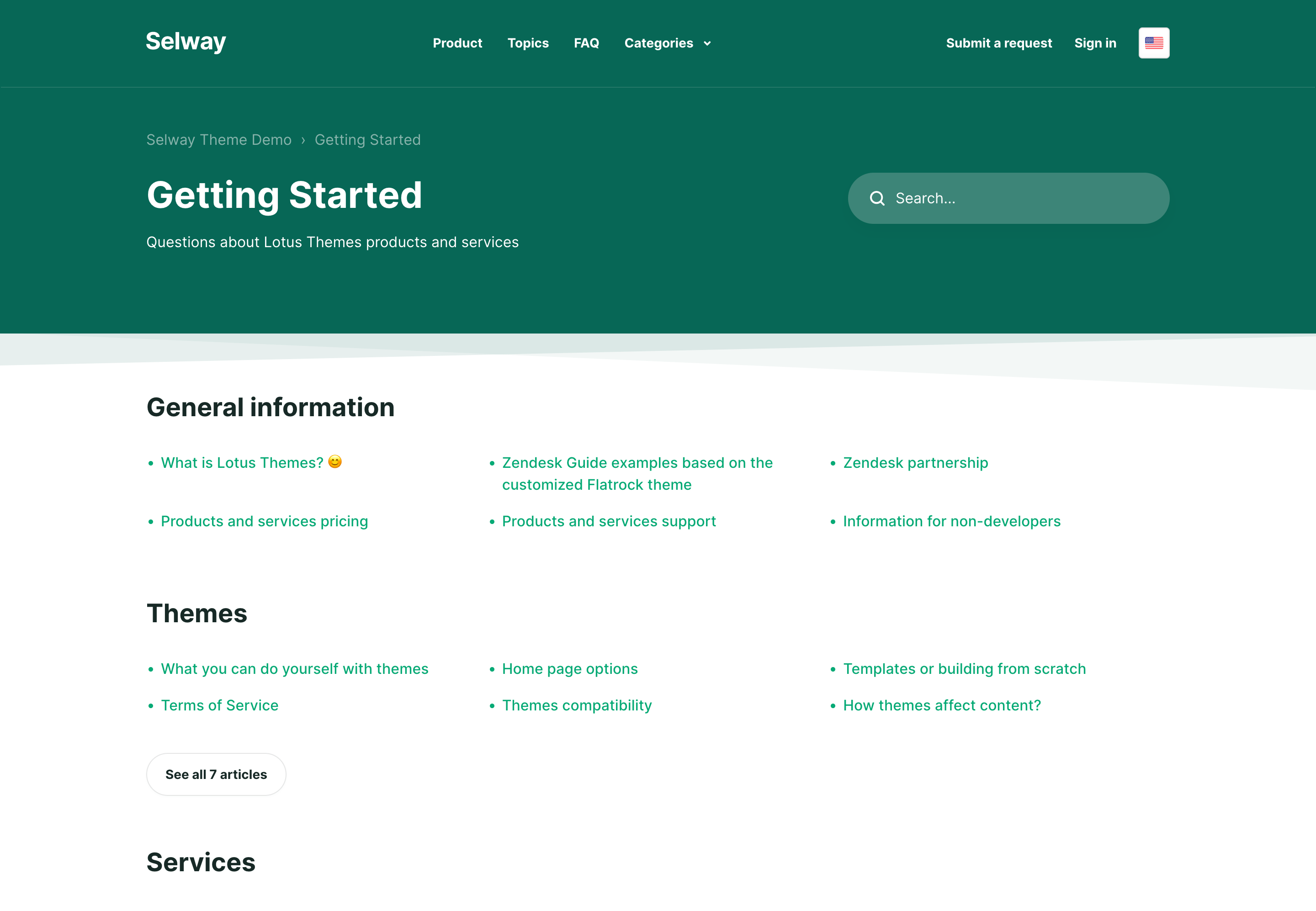Click the Sign in link
The image size is (1316, 911).
[1095, 43]
